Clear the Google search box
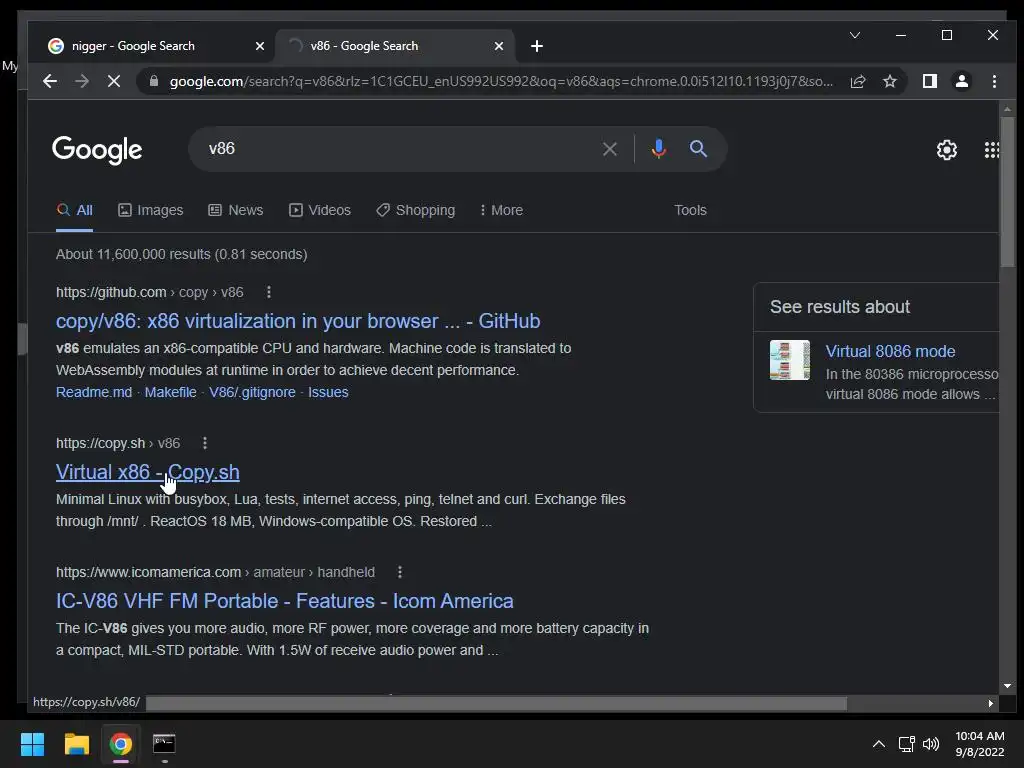The image size is (1024, 768). pos(609,149)
